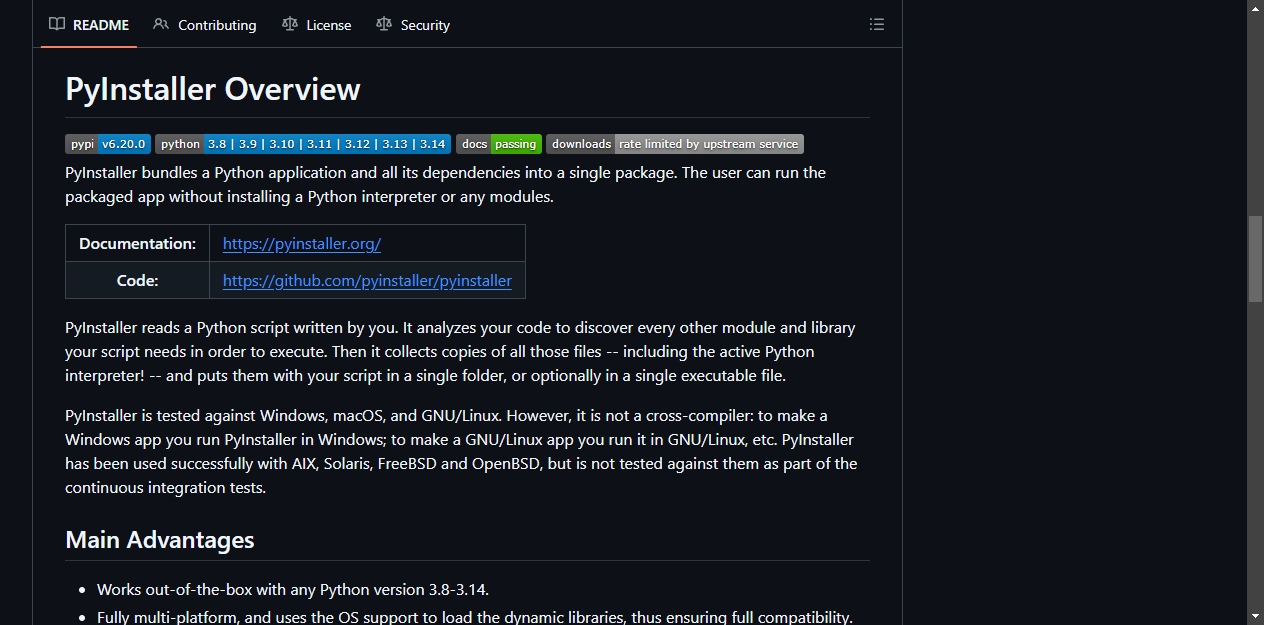Click the page scrollbar down arrow
The width and height of the screenshot is (1264, 625).
coord(1256,616)
